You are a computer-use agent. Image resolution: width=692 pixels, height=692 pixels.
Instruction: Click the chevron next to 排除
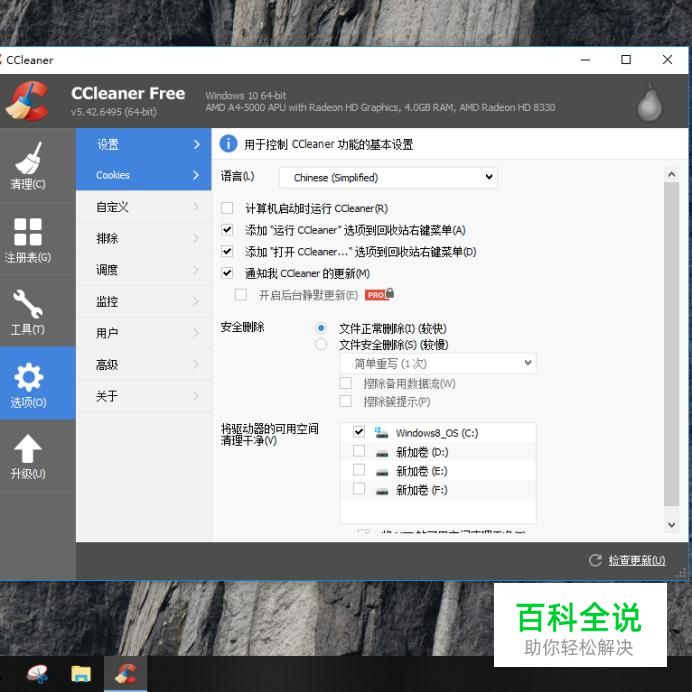[x=196, y=238]
